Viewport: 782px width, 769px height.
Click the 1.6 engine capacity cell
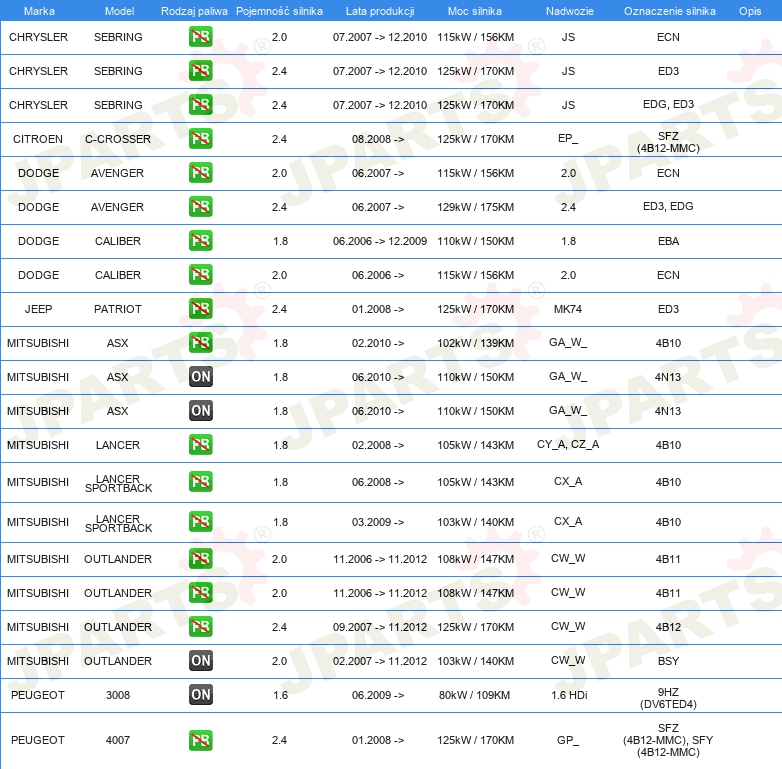tap(280, 695)
